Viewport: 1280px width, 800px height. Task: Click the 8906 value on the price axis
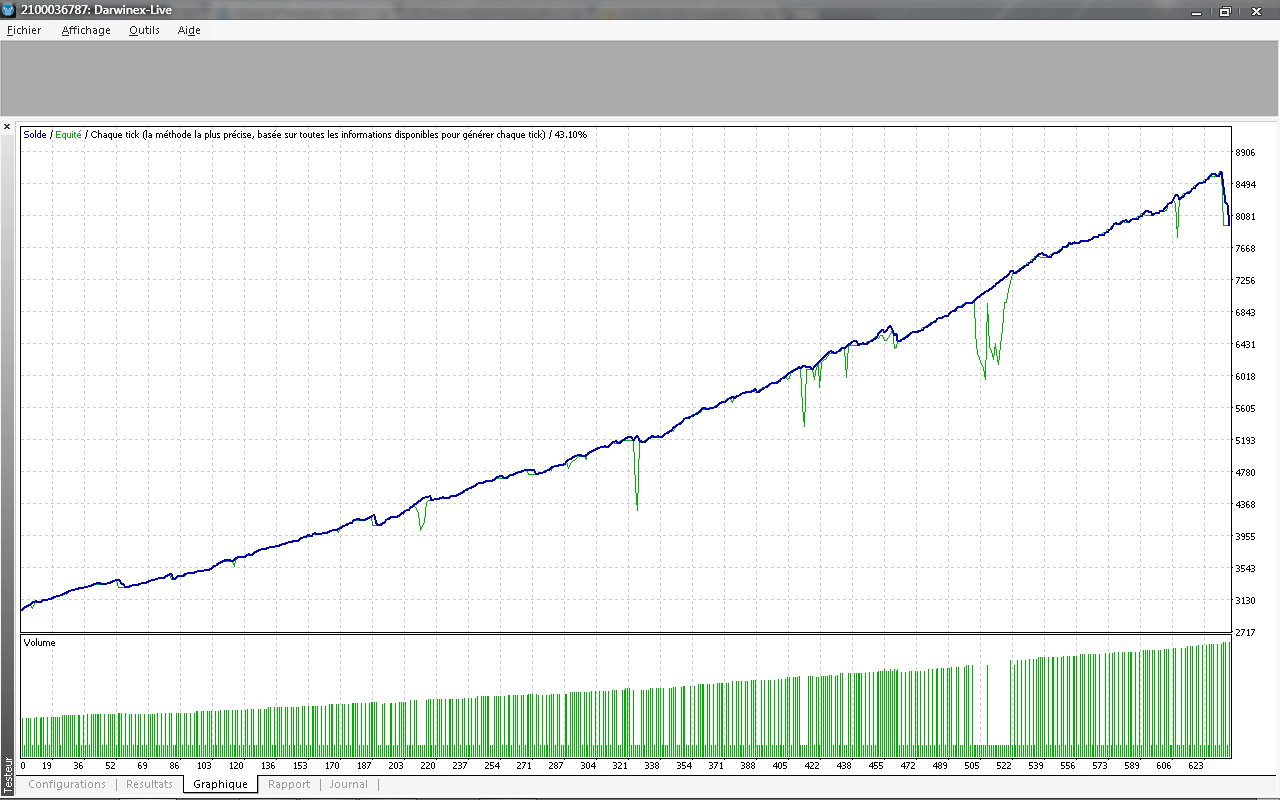click(x=1245, y=152)
